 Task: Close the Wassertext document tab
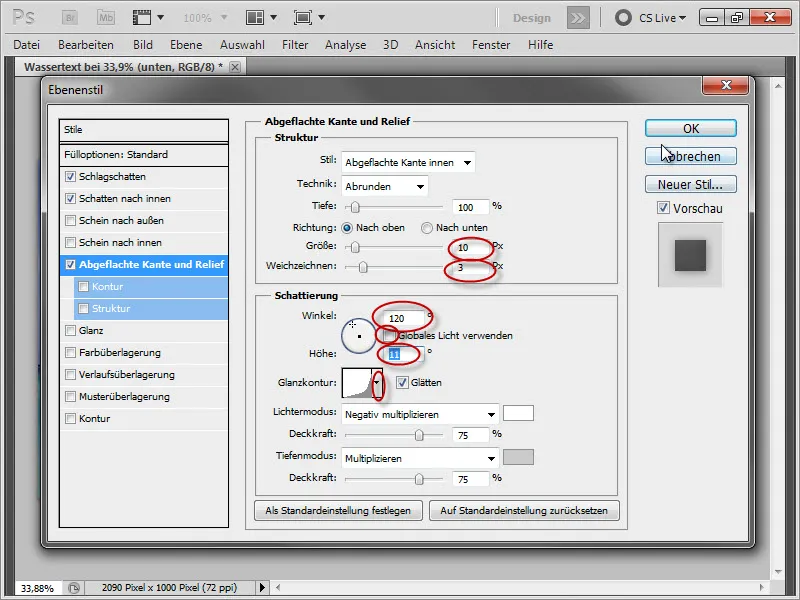[235, 67]
